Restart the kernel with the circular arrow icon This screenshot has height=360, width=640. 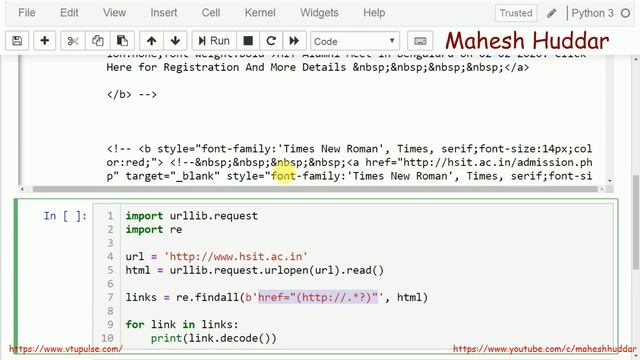coord(271,41)
